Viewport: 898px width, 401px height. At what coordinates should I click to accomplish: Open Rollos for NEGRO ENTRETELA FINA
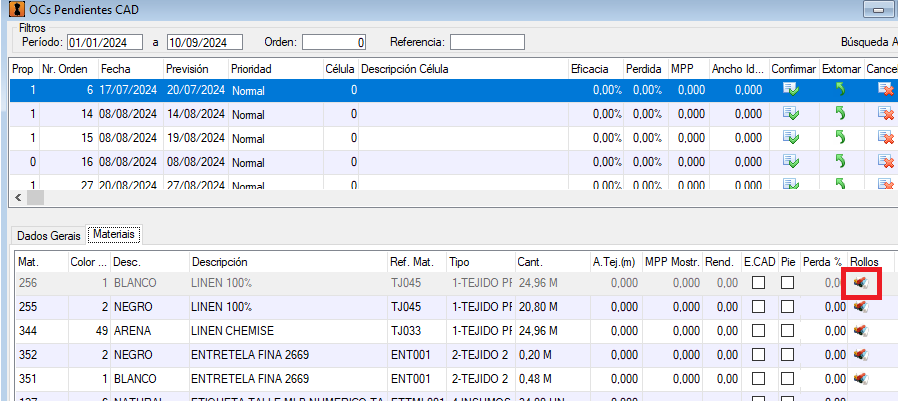[x=860, y=355]
